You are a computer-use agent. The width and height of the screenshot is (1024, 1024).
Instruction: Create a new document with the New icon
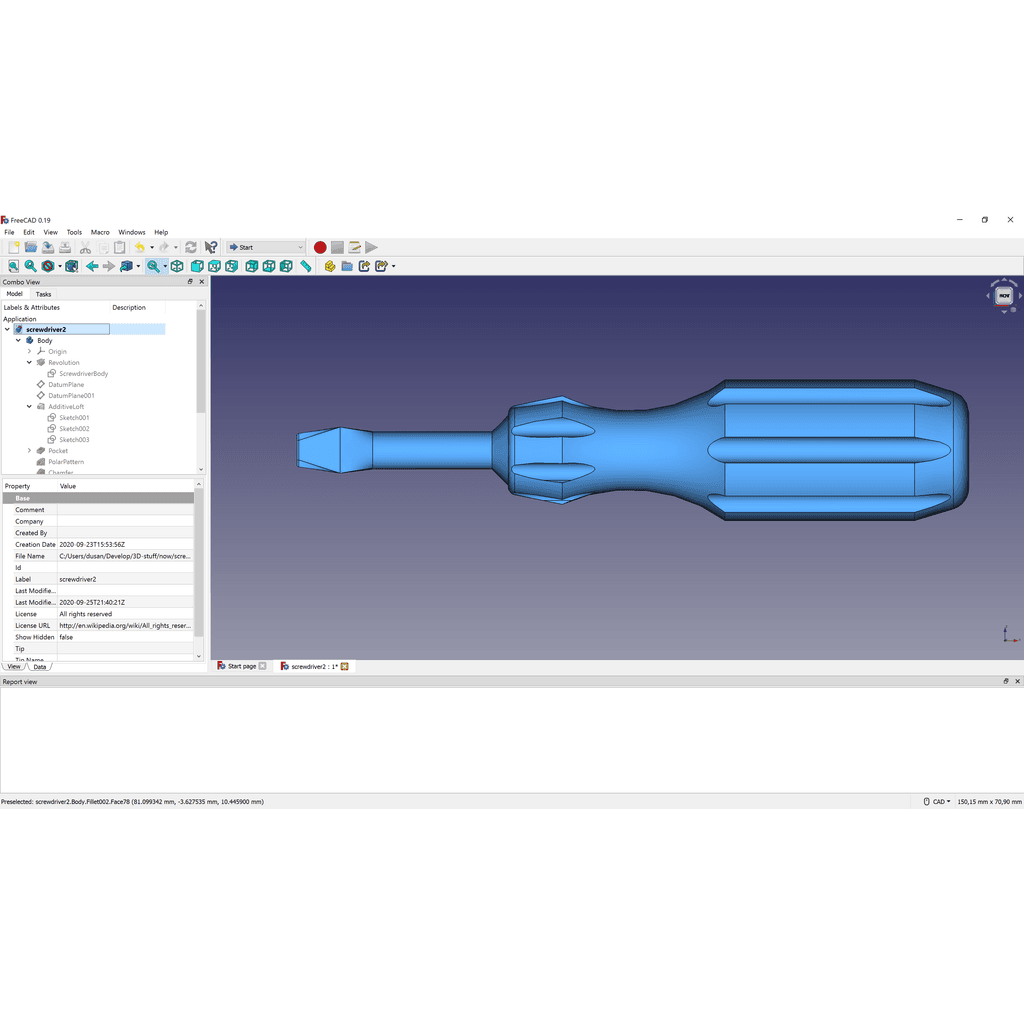click(14, 248)
